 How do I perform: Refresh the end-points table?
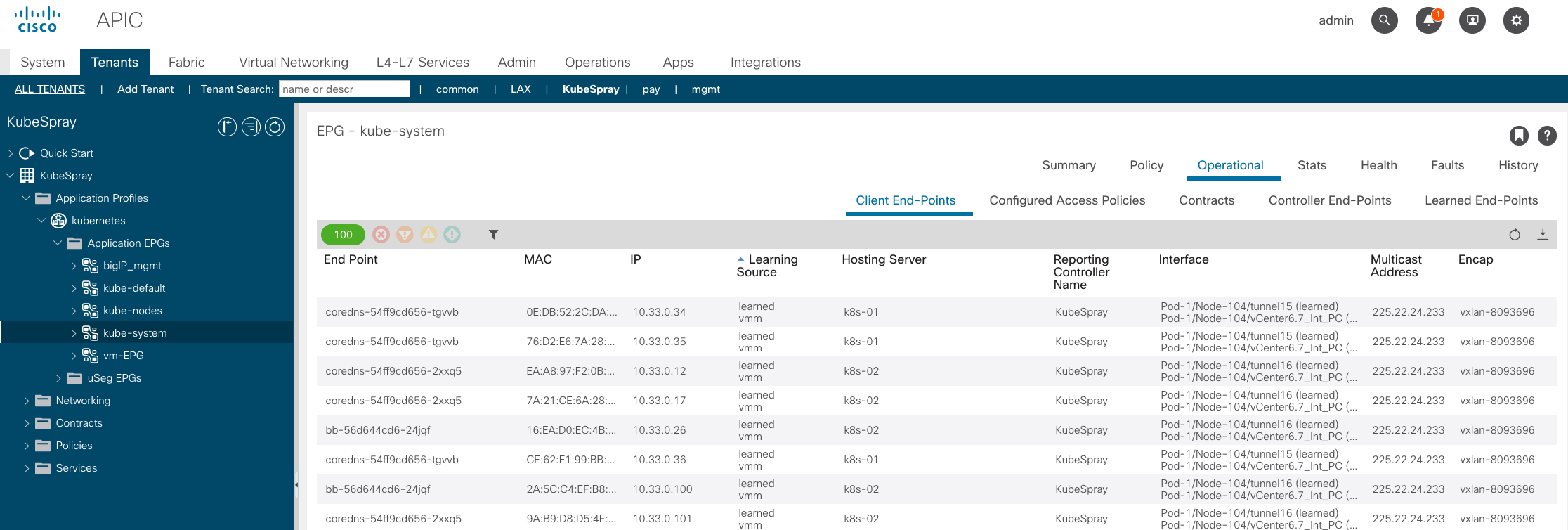point(1515,235)
